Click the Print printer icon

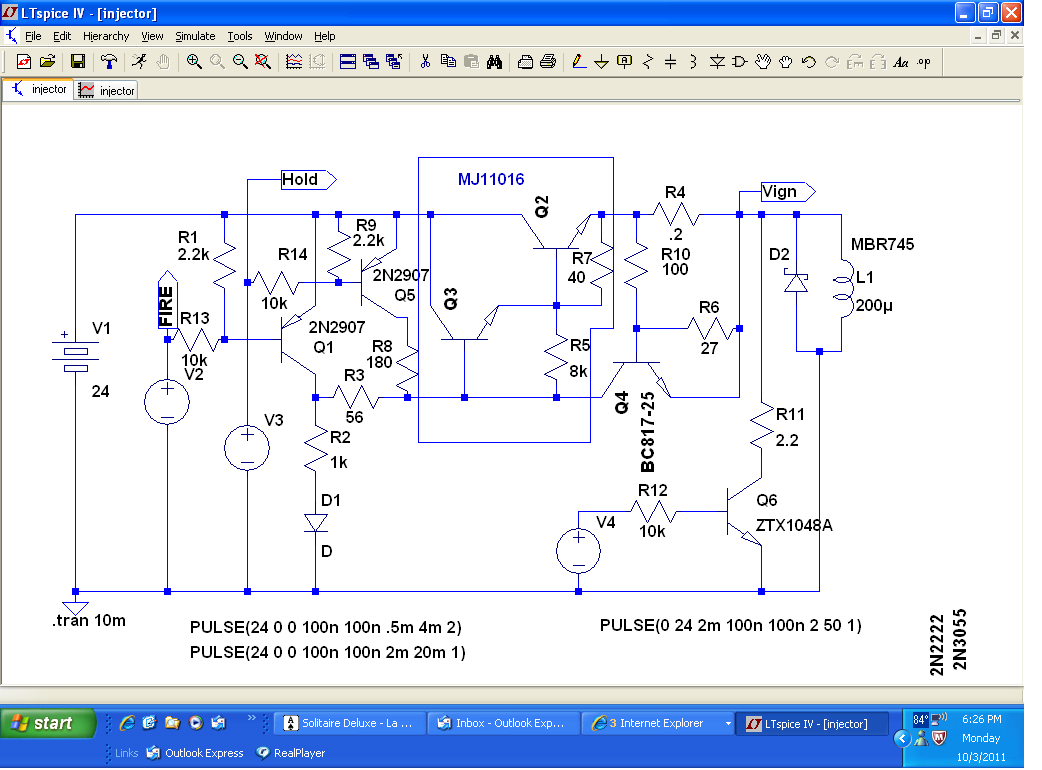coord(548,62)
